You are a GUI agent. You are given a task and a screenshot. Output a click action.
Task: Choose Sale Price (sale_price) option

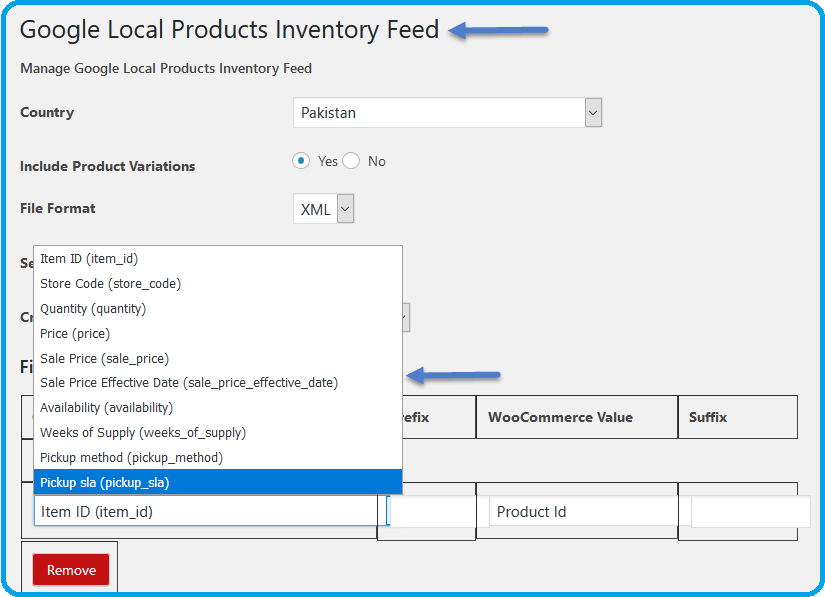coord(218,359)
